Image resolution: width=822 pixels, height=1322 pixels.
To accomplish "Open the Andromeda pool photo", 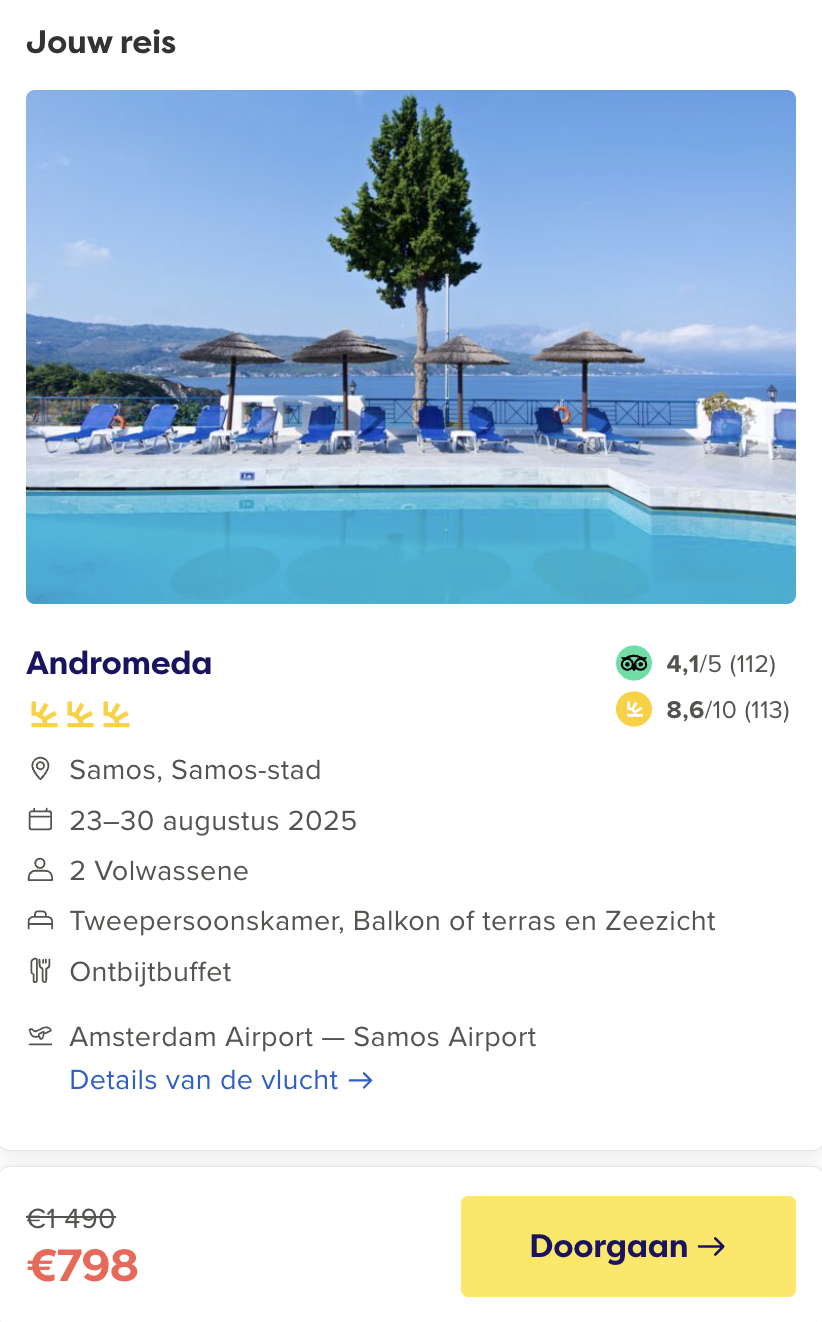I will [x=411, y=347].
